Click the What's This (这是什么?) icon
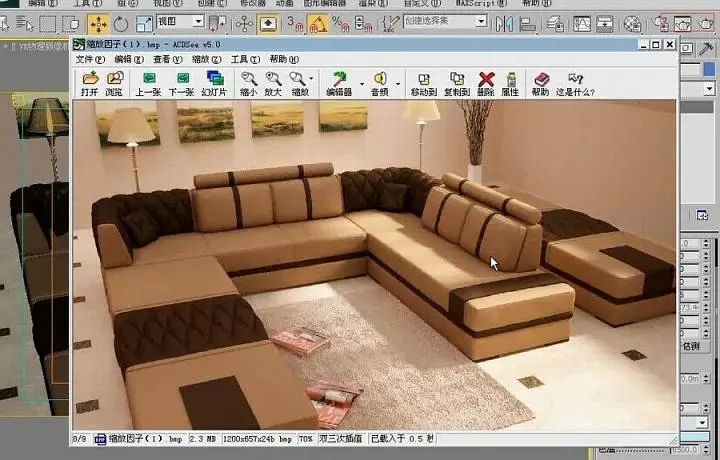This screenshot has height=460, width=720. tap(575, 83)
